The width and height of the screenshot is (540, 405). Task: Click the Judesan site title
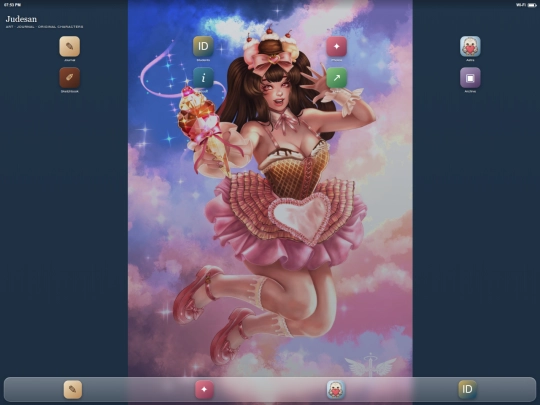coord(21,19)
